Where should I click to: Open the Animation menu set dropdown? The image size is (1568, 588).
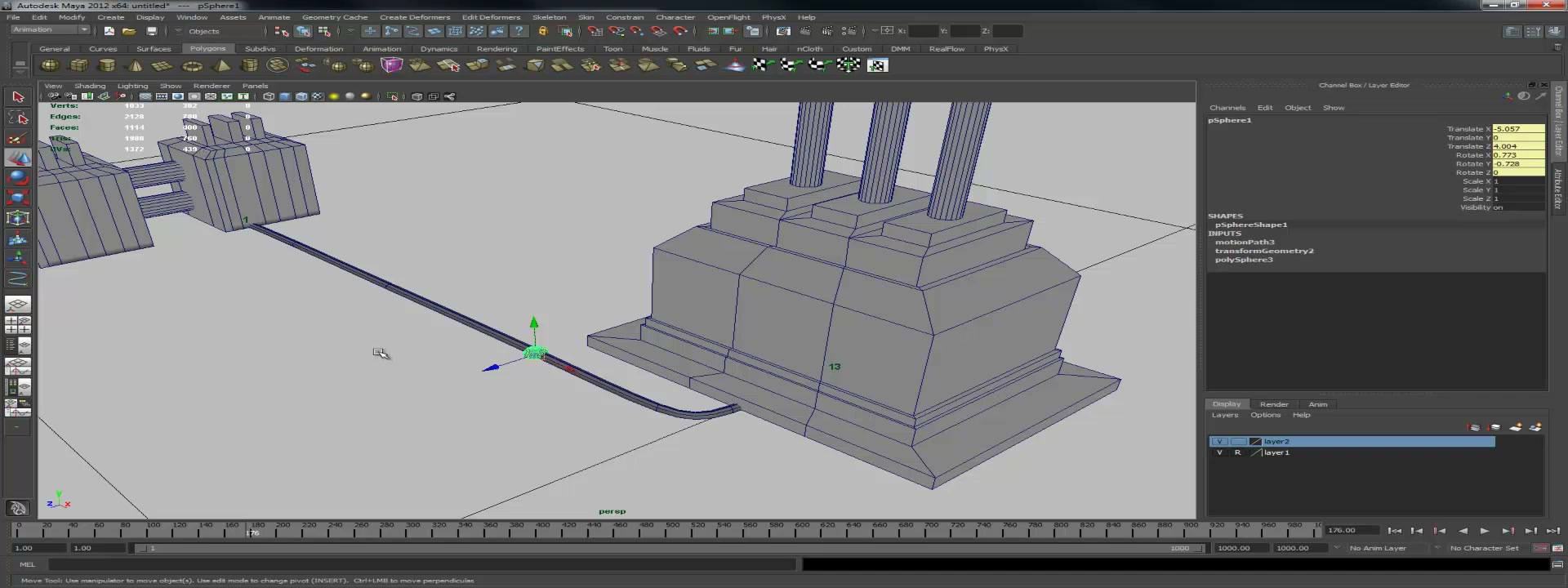pyautogui.click(x=50, y=30)
